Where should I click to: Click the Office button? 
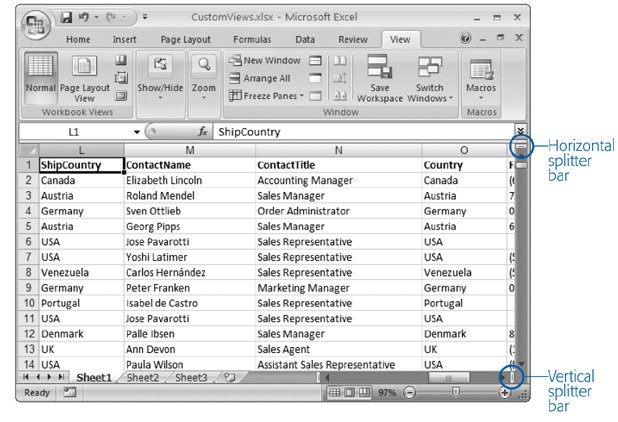(36, 22)
